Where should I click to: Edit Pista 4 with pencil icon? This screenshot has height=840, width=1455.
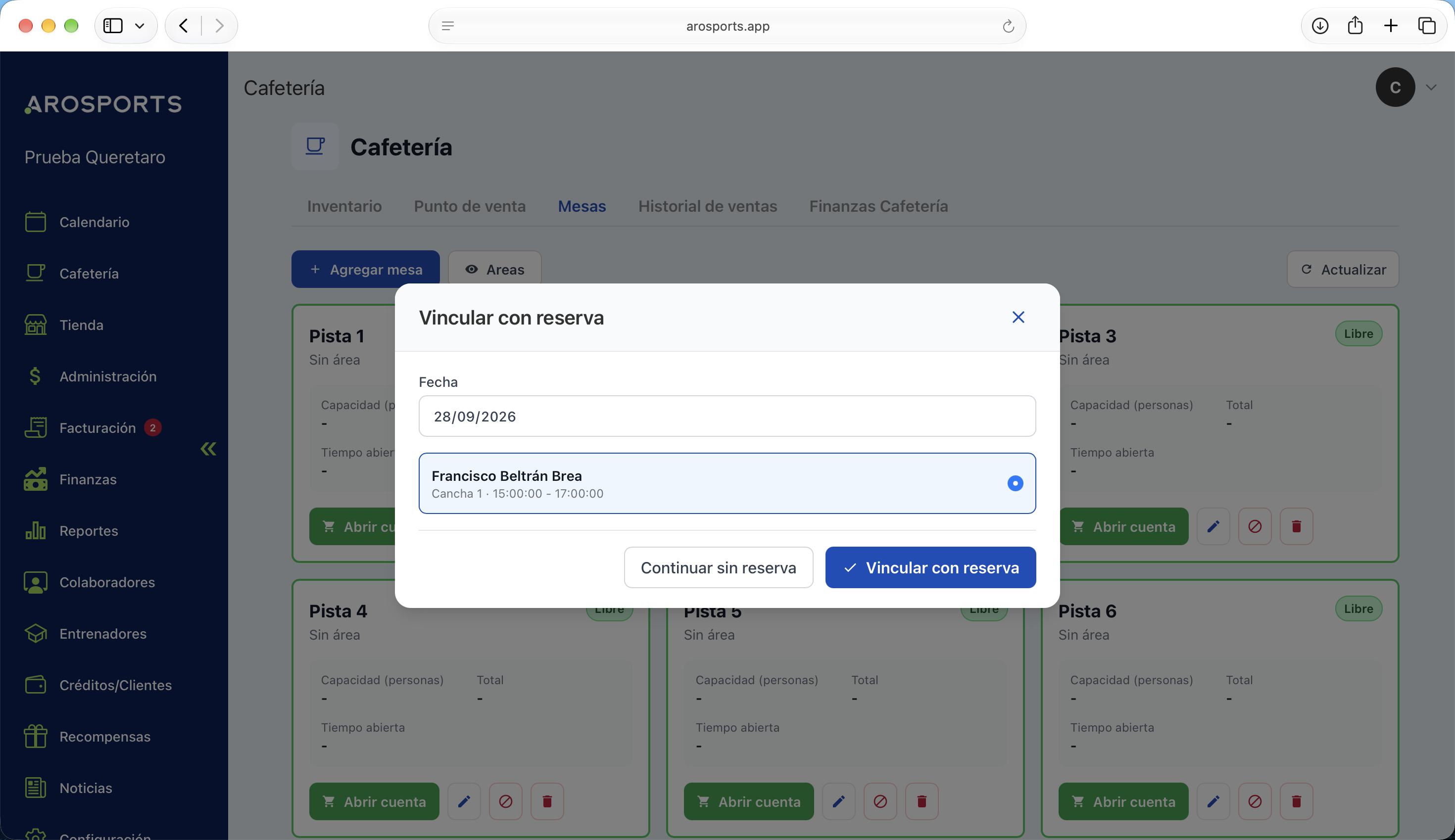pyautogui.click(x=464, y=801)
